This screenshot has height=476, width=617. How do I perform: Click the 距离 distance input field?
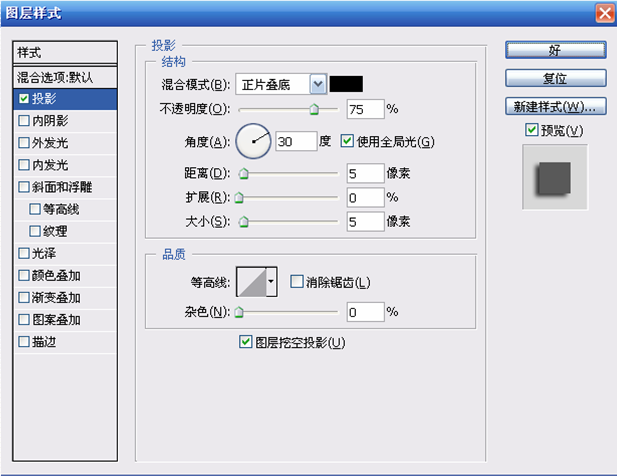click(365, 172)
